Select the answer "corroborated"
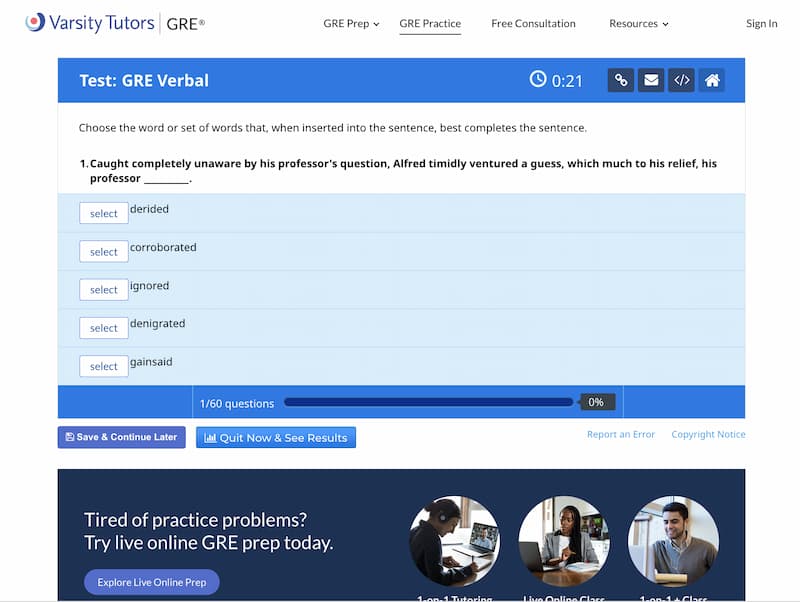This screenshot has height=602, width=800. pos(104,252)
